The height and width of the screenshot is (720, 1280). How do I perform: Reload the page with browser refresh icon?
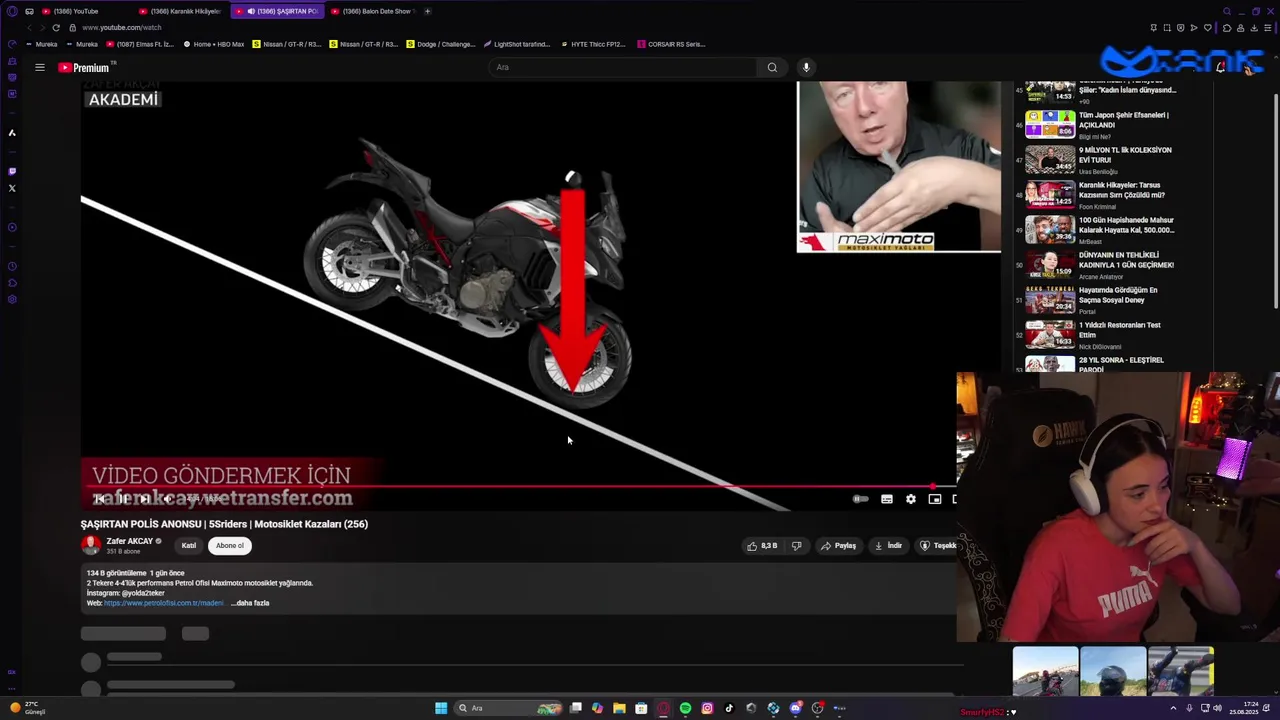pos(56,27)
